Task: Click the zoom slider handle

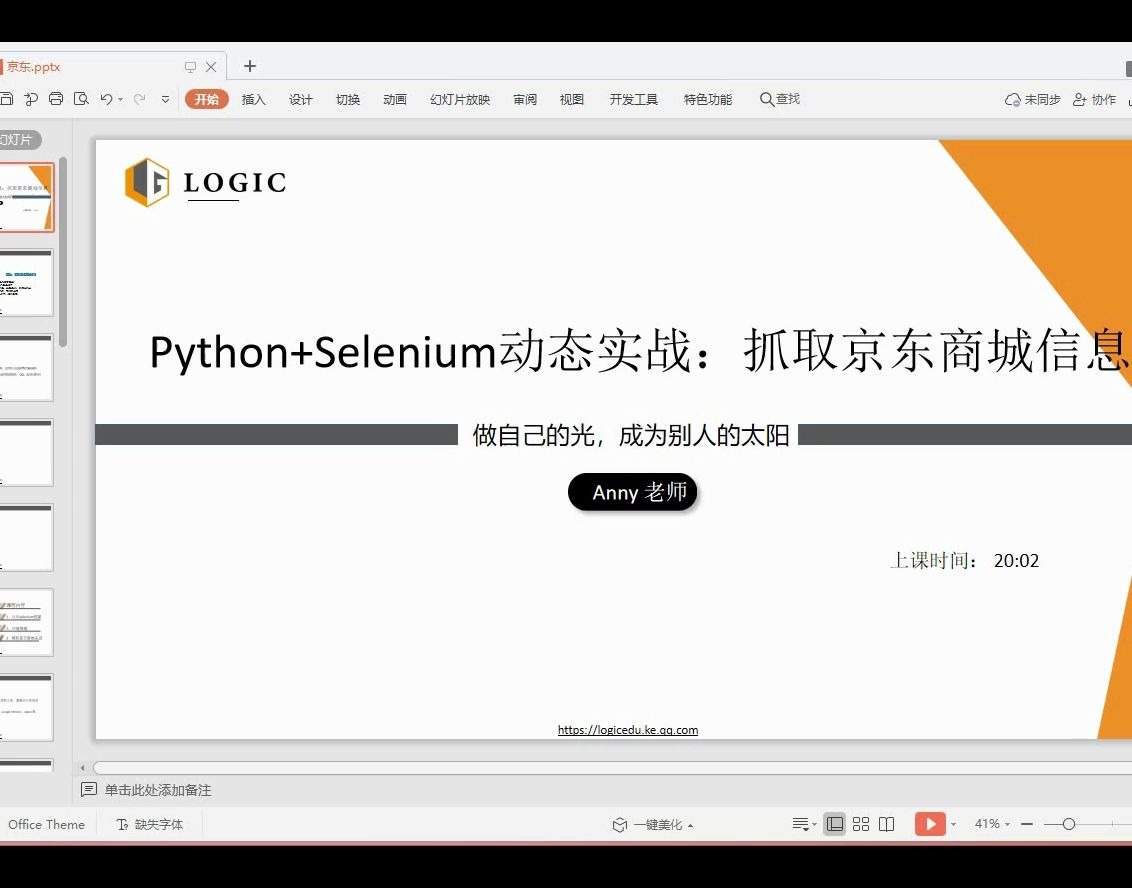Action: [1069, 823]
